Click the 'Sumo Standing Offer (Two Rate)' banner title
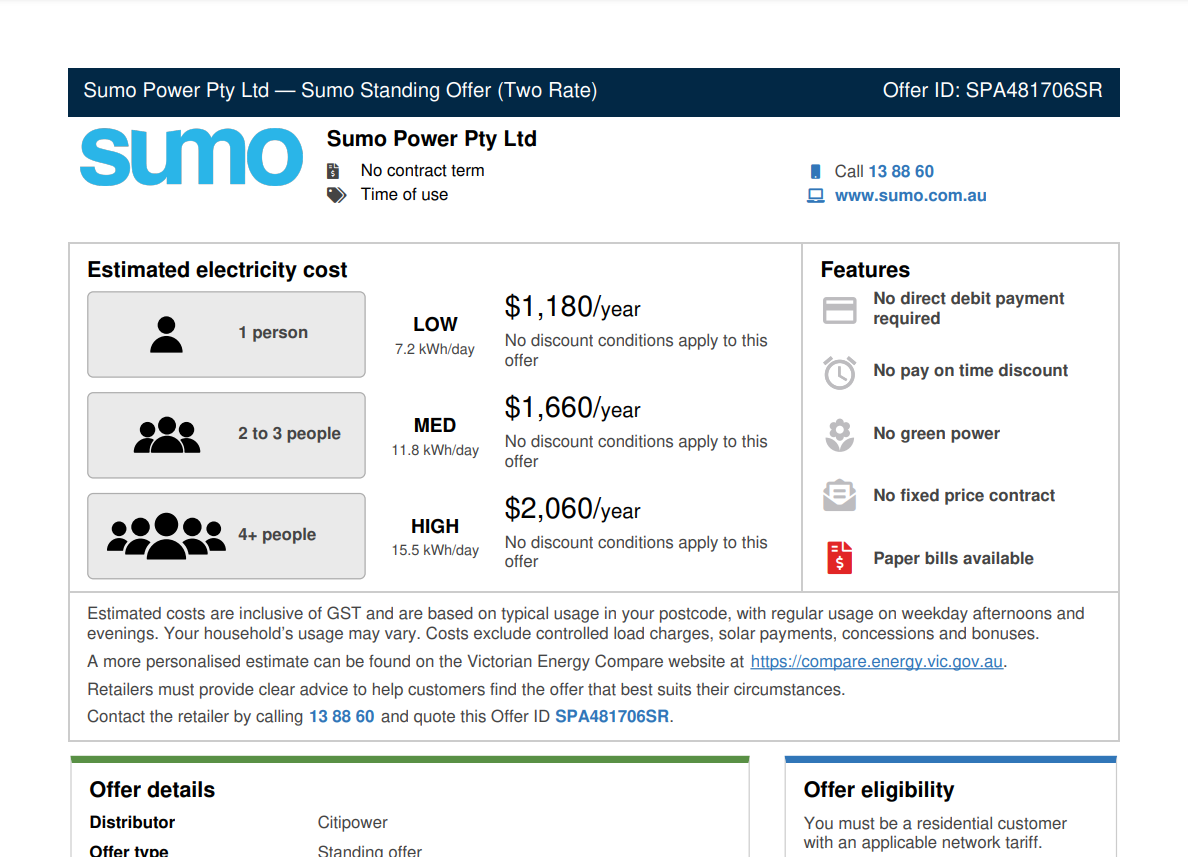Image resolution: width=1188 pixels, height=857 pixels. 449,90
